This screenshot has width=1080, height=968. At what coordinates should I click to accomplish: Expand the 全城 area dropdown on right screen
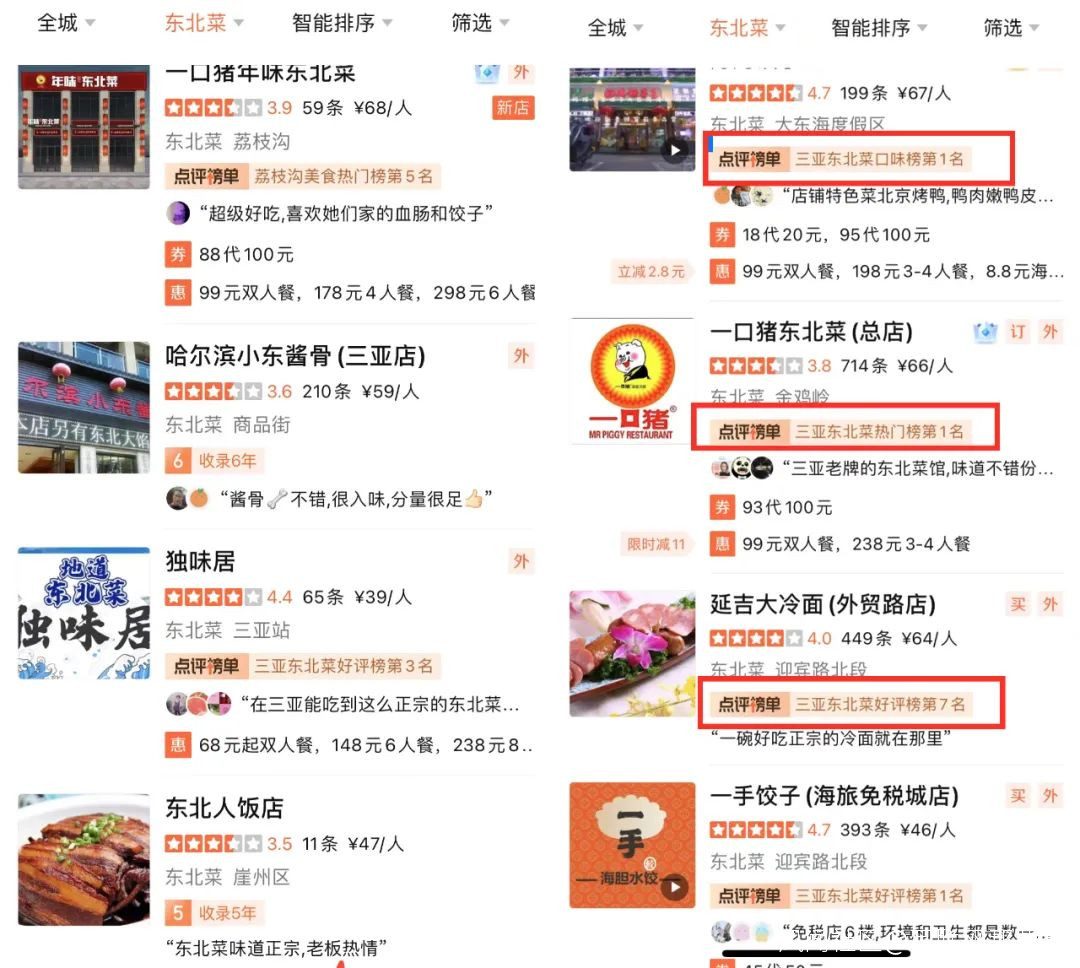click(x=614, y=28)
